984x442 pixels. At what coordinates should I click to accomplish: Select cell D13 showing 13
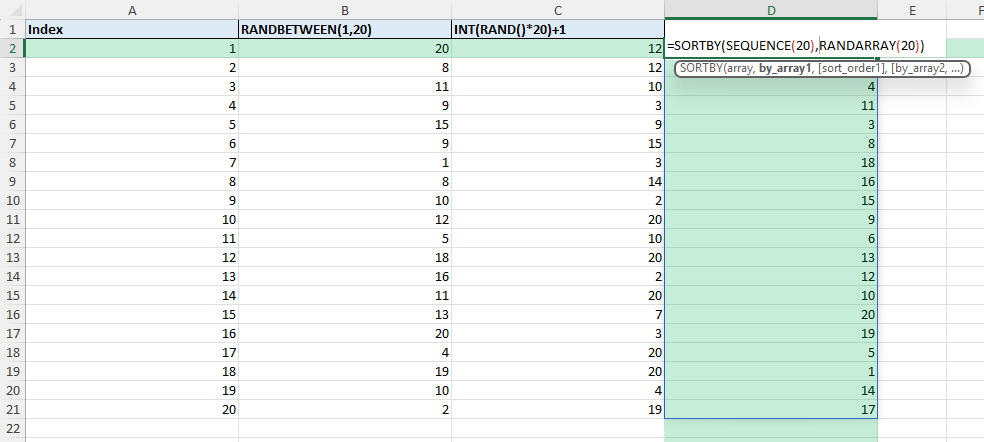(771, 257)
